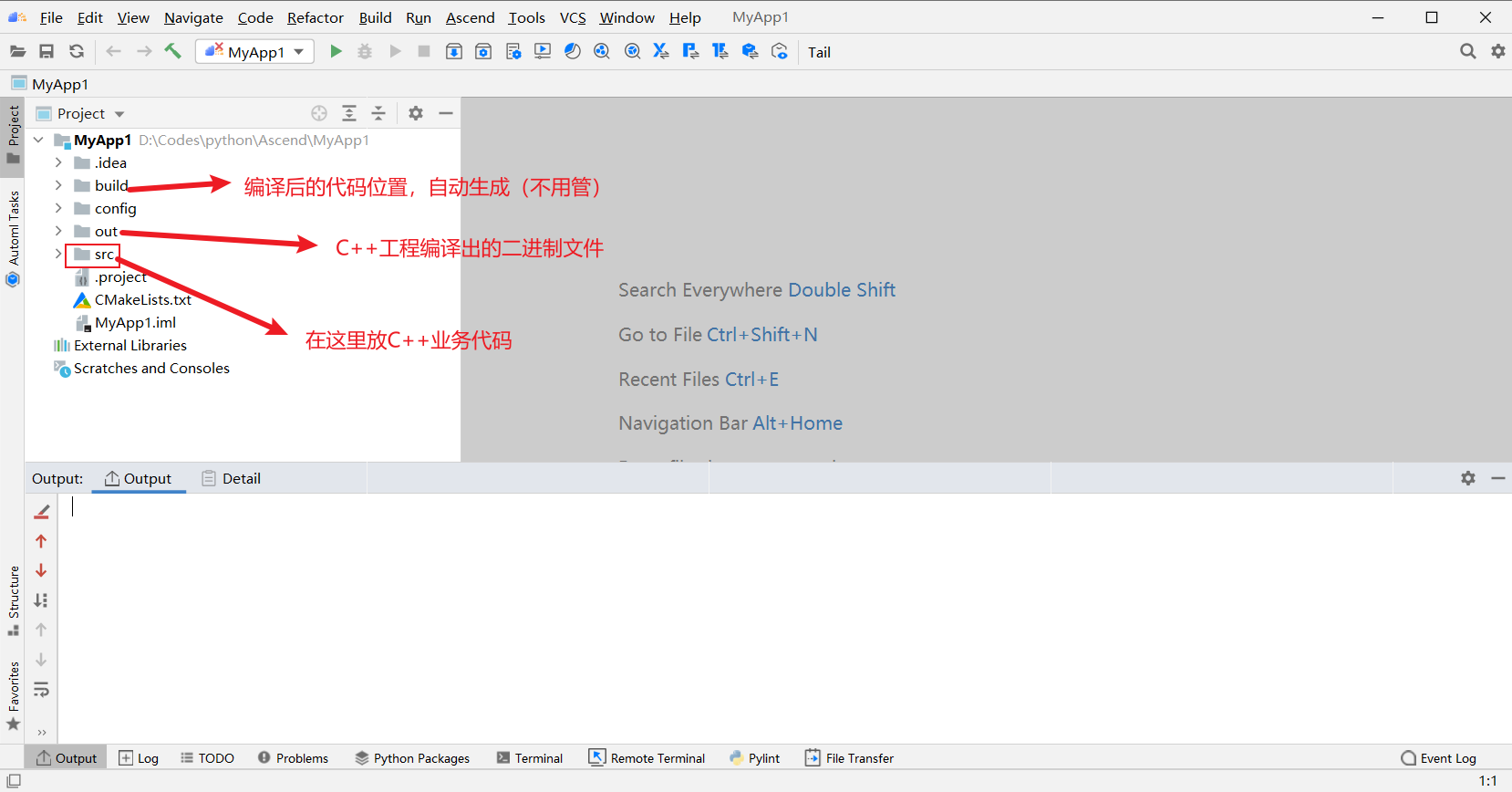Click the Forward navigation arrow
The width and height of the screenshot is (1512, 792).
(x=144, y=52)
